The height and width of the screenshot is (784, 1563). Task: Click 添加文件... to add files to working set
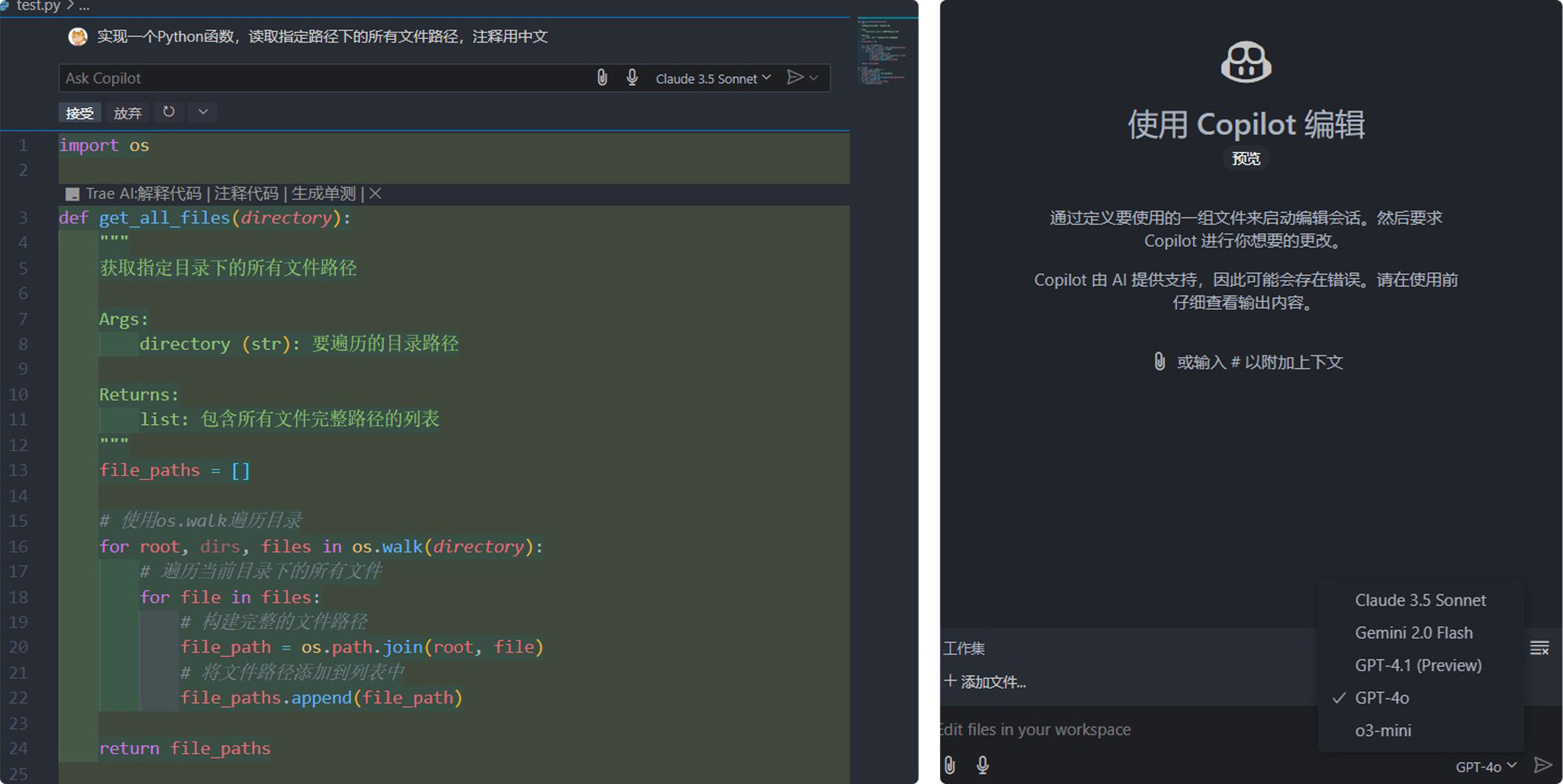(986, 681)
